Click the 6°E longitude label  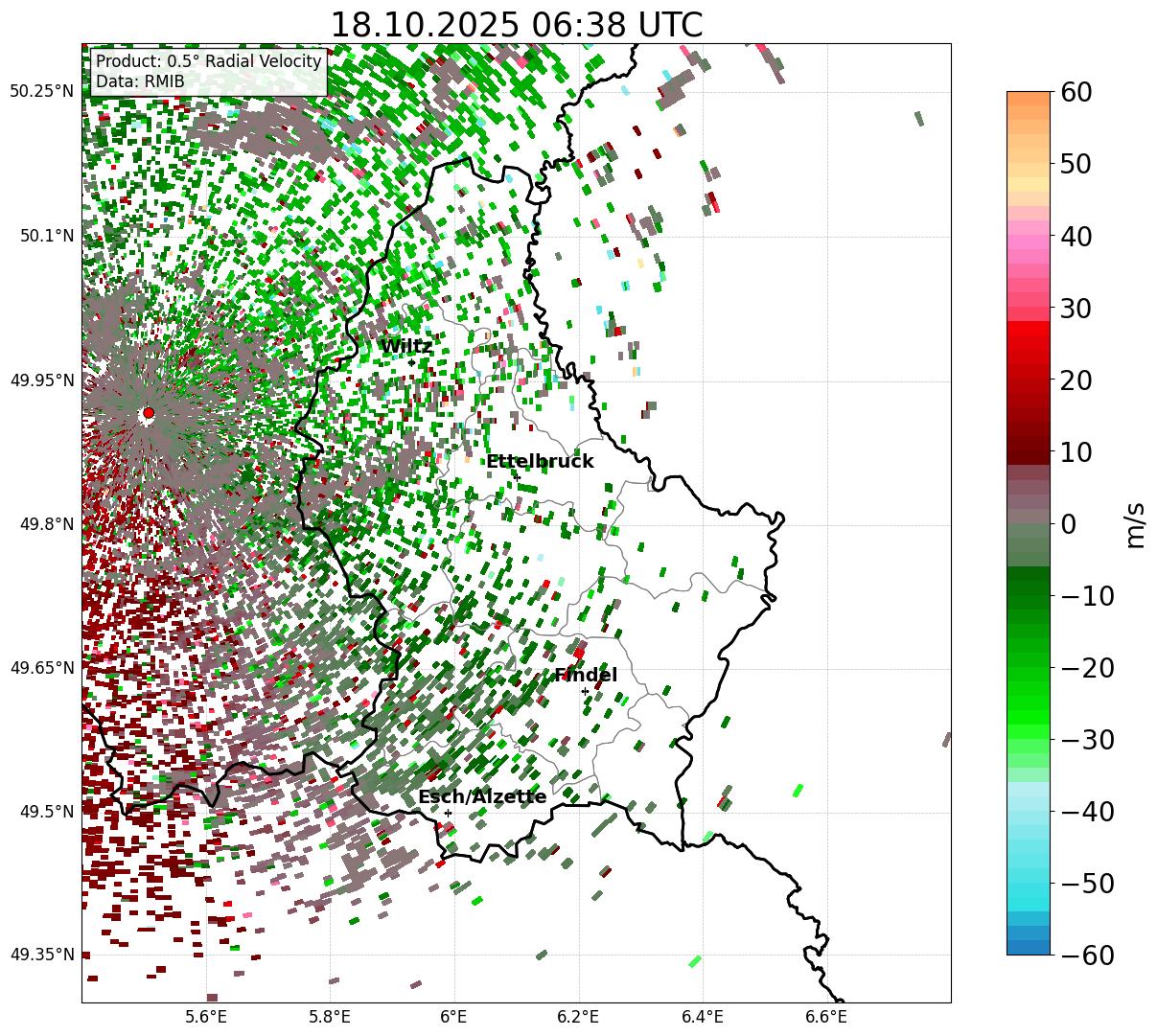[453, 1017]
